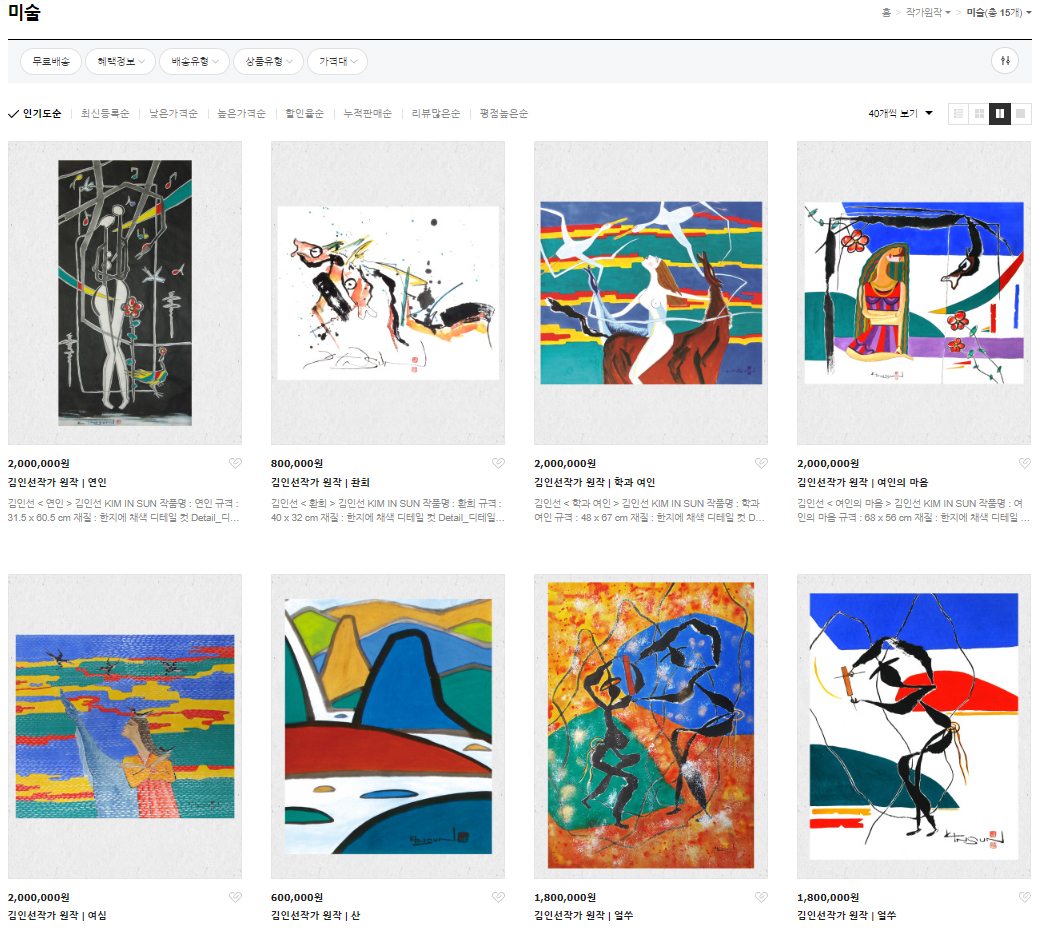
Task: Add the 연인 artwork to wishlist heart
Action: point(235,463)
